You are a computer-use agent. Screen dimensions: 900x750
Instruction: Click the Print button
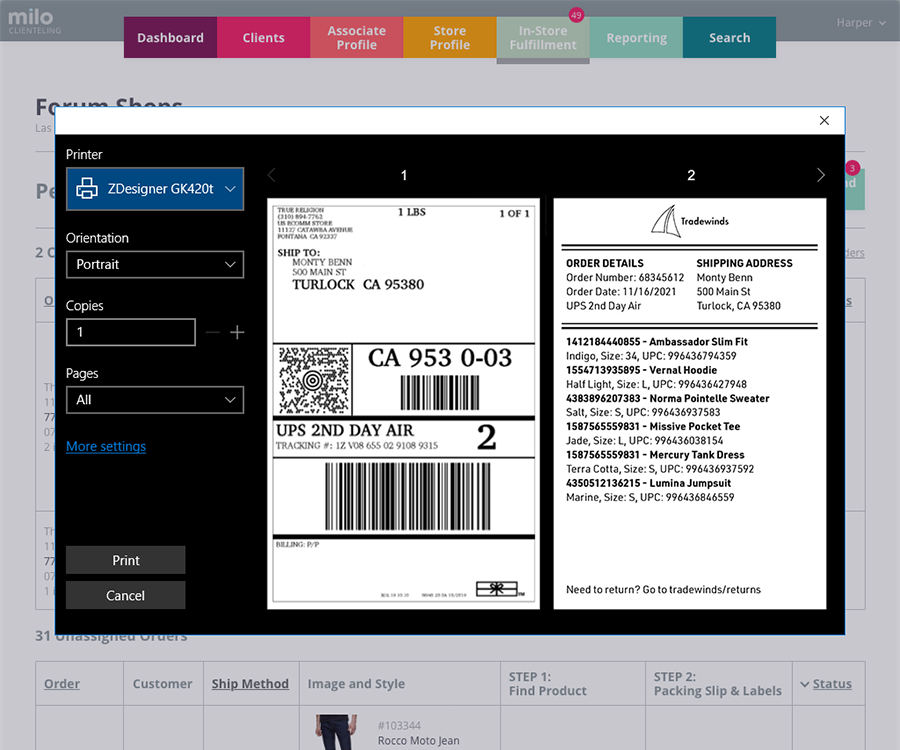click(126, 560)
